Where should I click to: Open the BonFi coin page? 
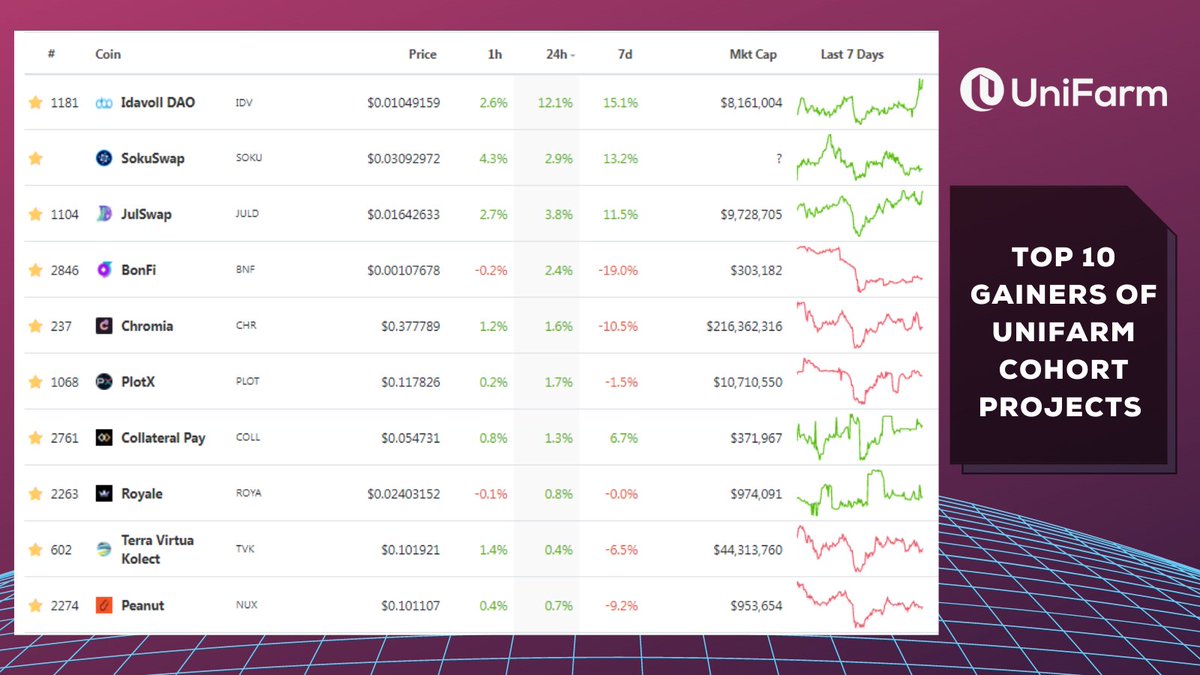point(139,270)
